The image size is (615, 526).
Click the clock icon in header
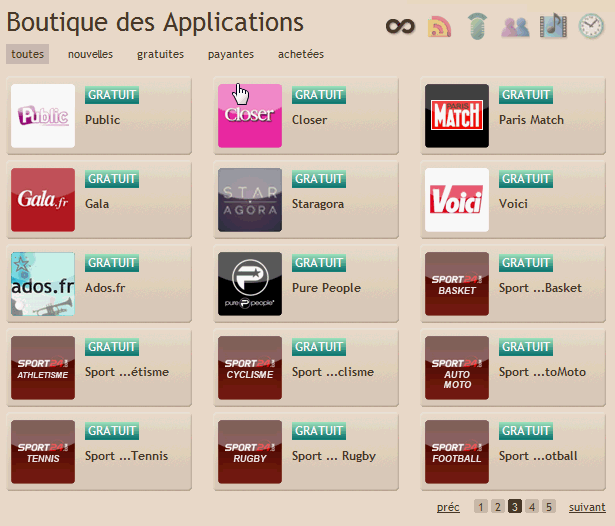coord(591,26)
